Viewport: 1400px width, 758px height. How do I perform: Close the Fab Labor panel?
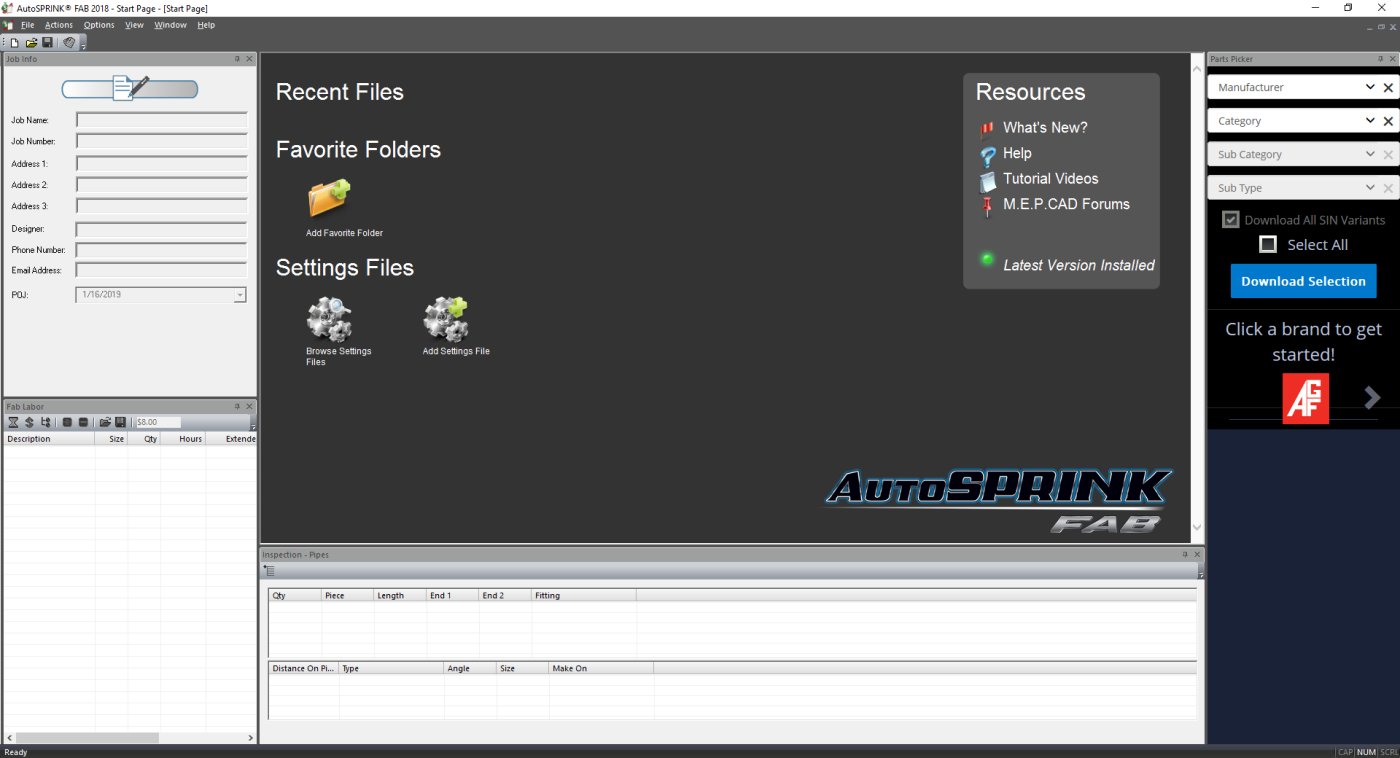click(x=249, y=406)
